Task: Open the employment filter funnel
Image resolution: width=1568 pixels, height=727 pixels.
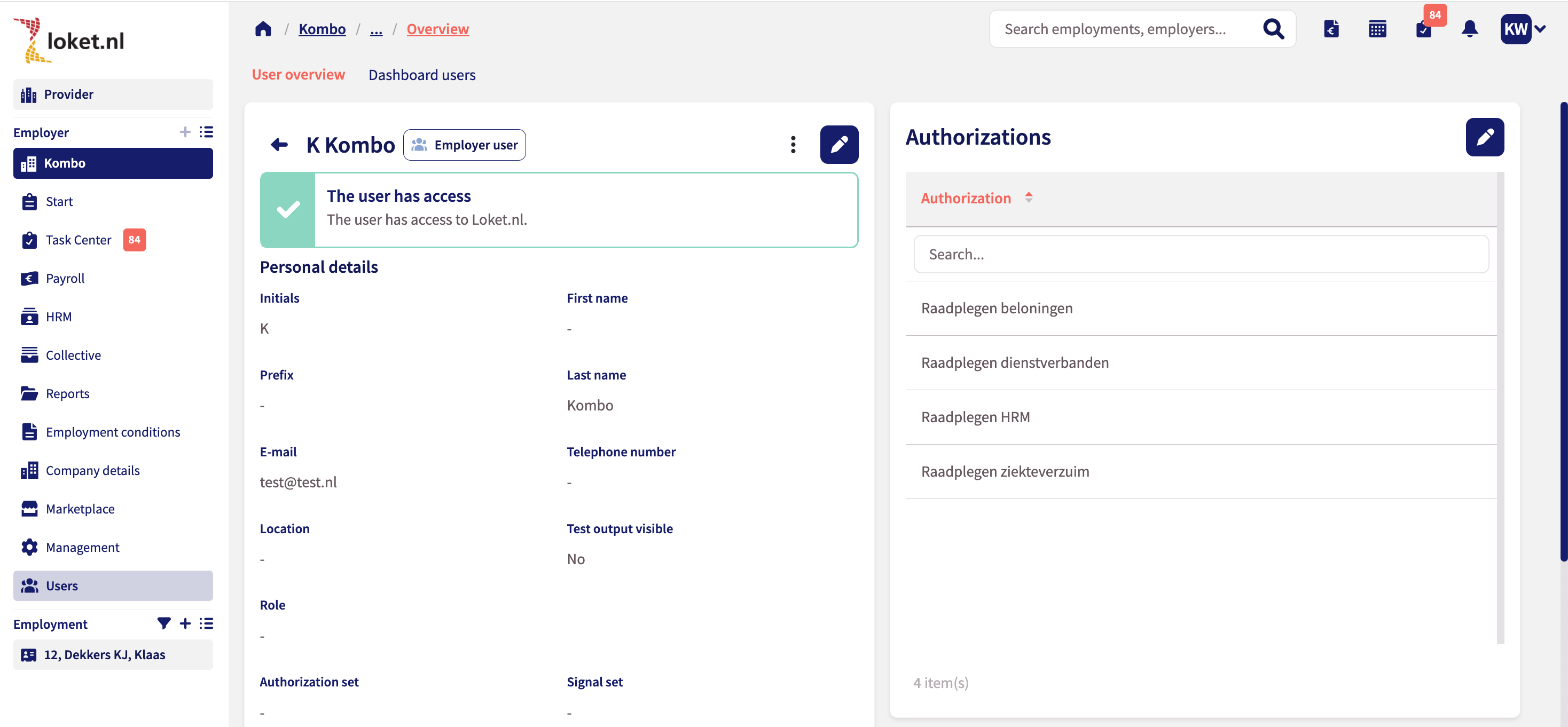Action: tap(164, 623)
